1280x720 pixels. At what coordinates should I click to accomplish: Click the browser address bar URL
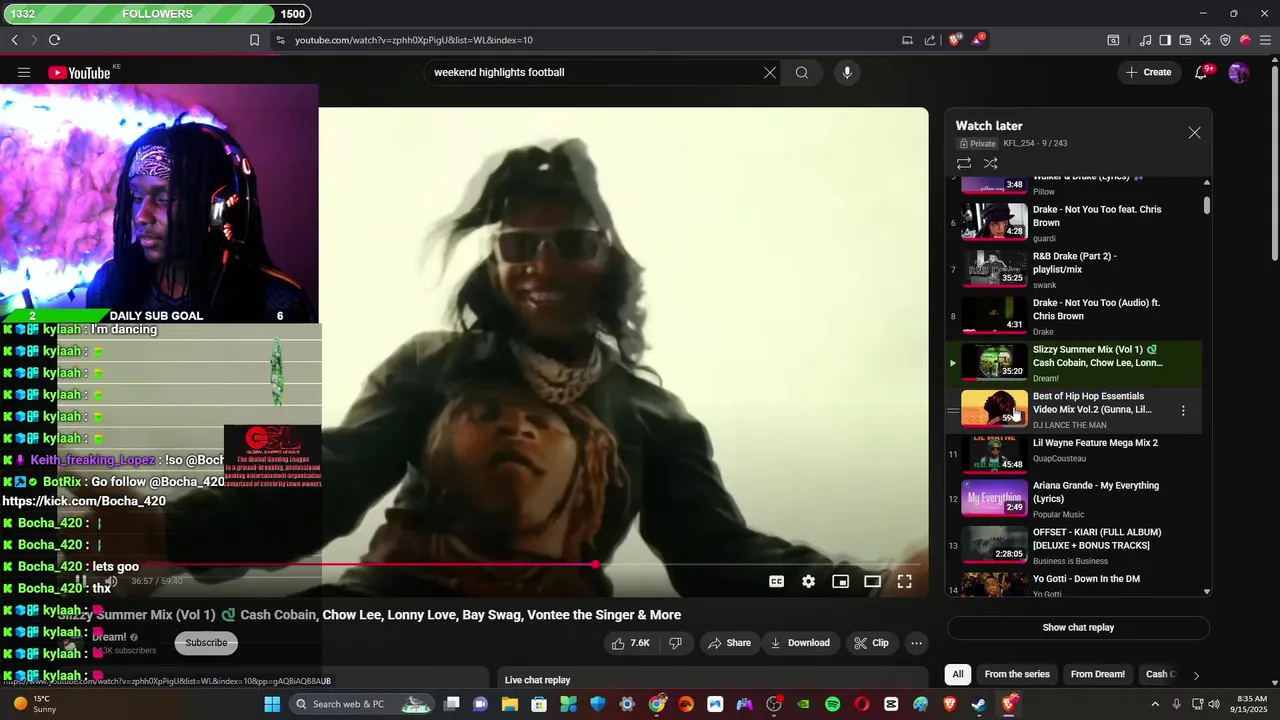pos(414,40)
